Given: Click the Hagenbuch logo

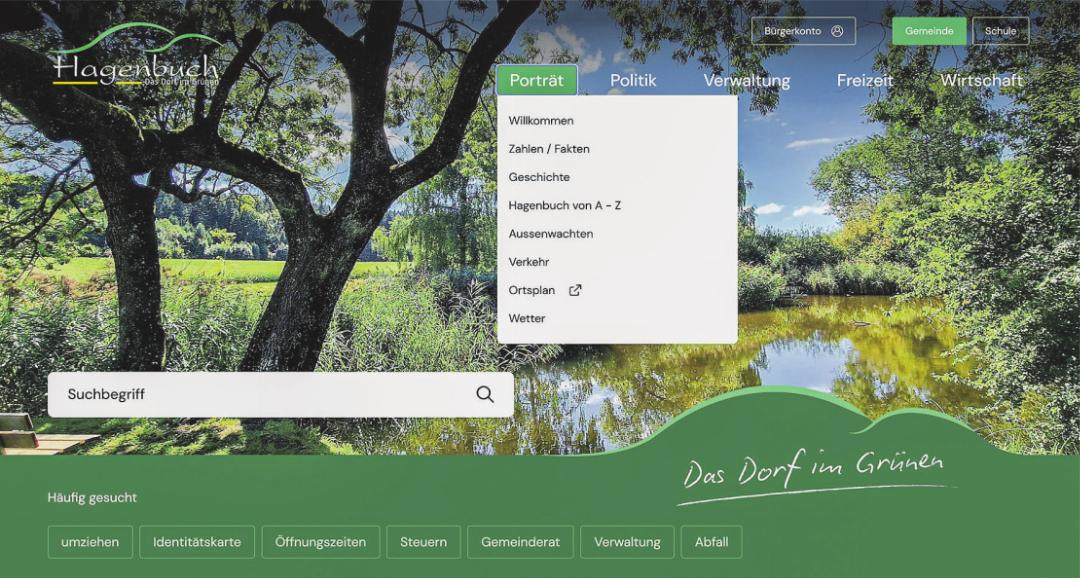Looking at the screenshot, I should coord(135,62).
